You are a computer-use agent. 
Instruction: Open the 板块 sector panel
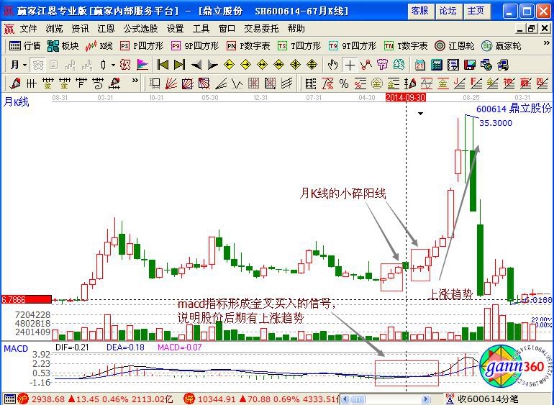coord(63,46)
